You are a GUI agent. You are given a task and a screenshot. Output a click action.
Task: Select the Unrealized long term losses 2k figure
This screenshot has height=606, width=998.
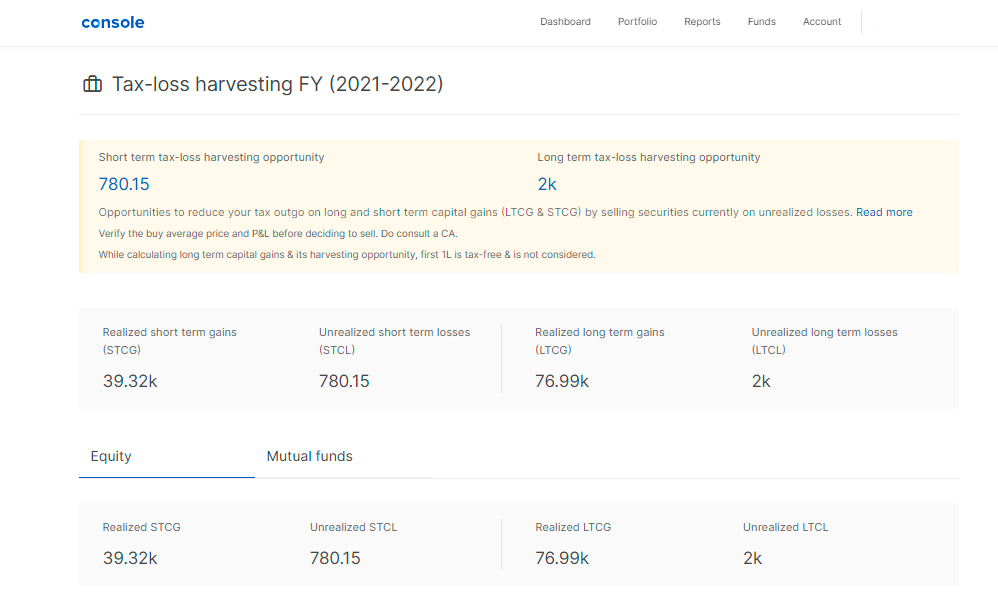click(761, 381)
